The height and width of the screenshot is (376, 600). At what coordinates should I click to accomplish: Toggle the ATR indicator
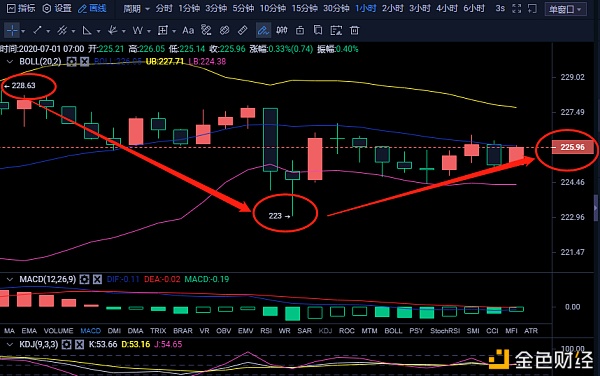531,331
